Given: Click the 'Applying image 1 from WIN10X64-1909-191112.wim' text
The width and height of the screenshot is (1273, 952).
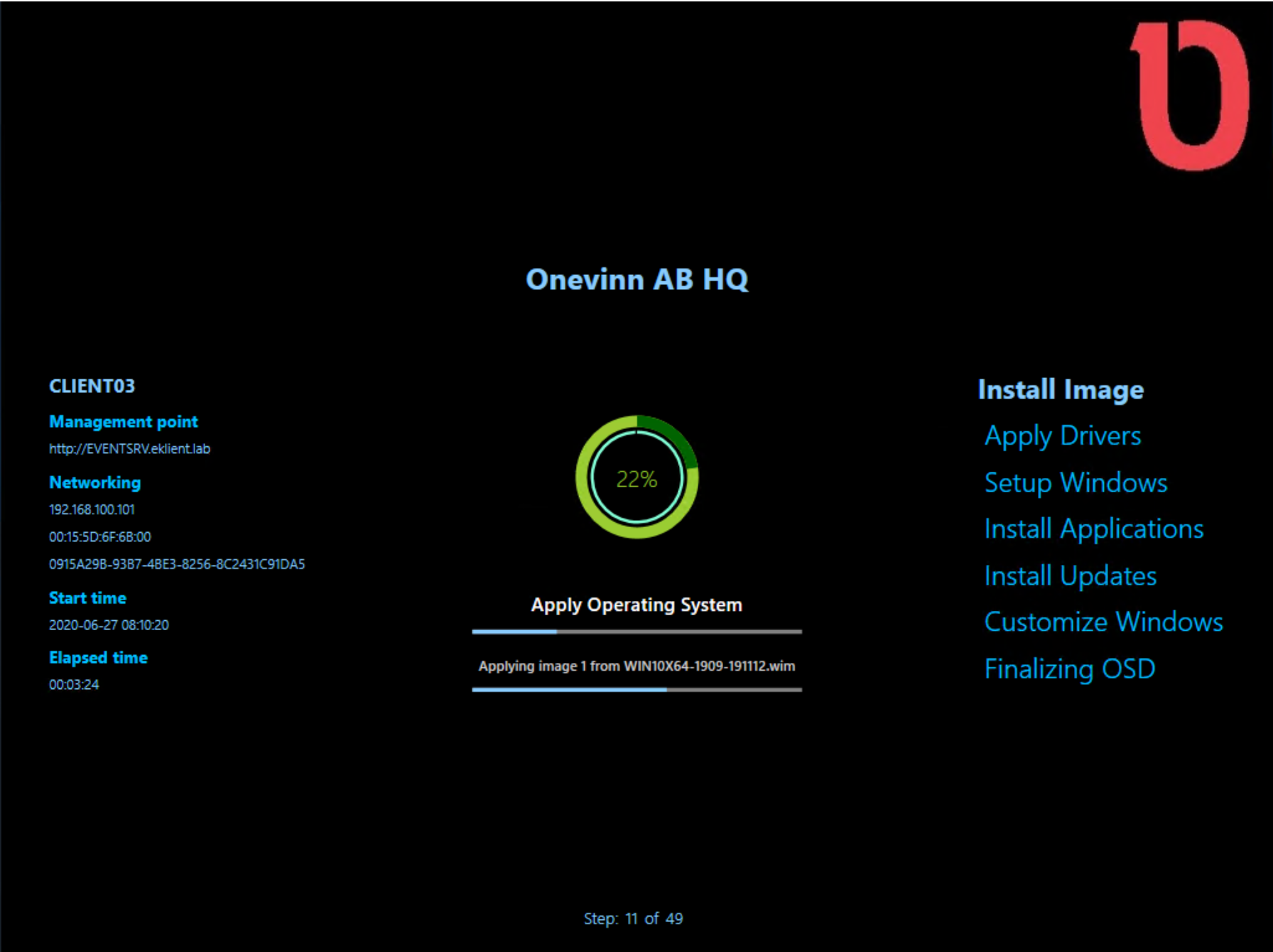Looking at the screenshot, I should [x=637, y=666].
